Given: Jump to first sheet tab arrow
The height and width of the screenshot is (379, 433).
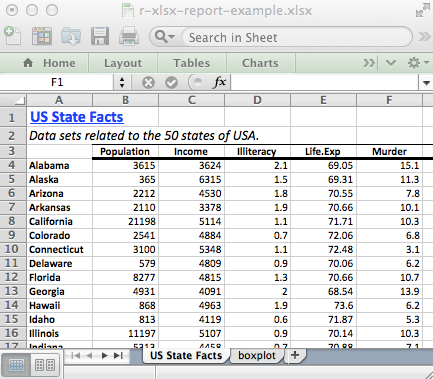Looking at the screenshot, I should pyautogui.click(x=76, y=356).
